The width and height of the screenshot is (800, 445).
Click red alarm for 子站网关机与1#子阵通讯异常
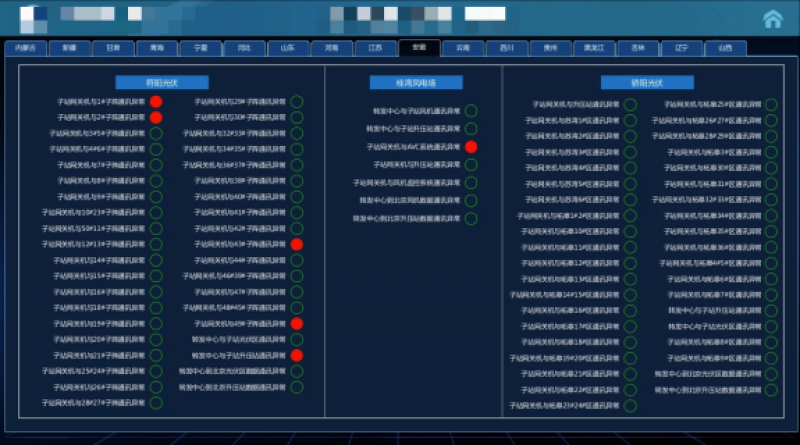pyautogui.click(x=156, y=102)
